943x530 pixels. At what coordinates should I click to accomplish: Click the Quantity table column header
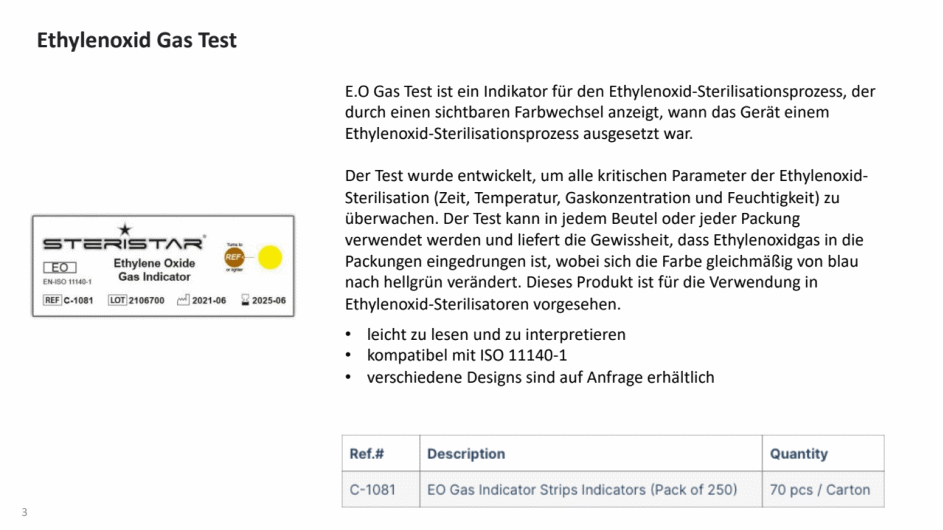pos(823,454)
